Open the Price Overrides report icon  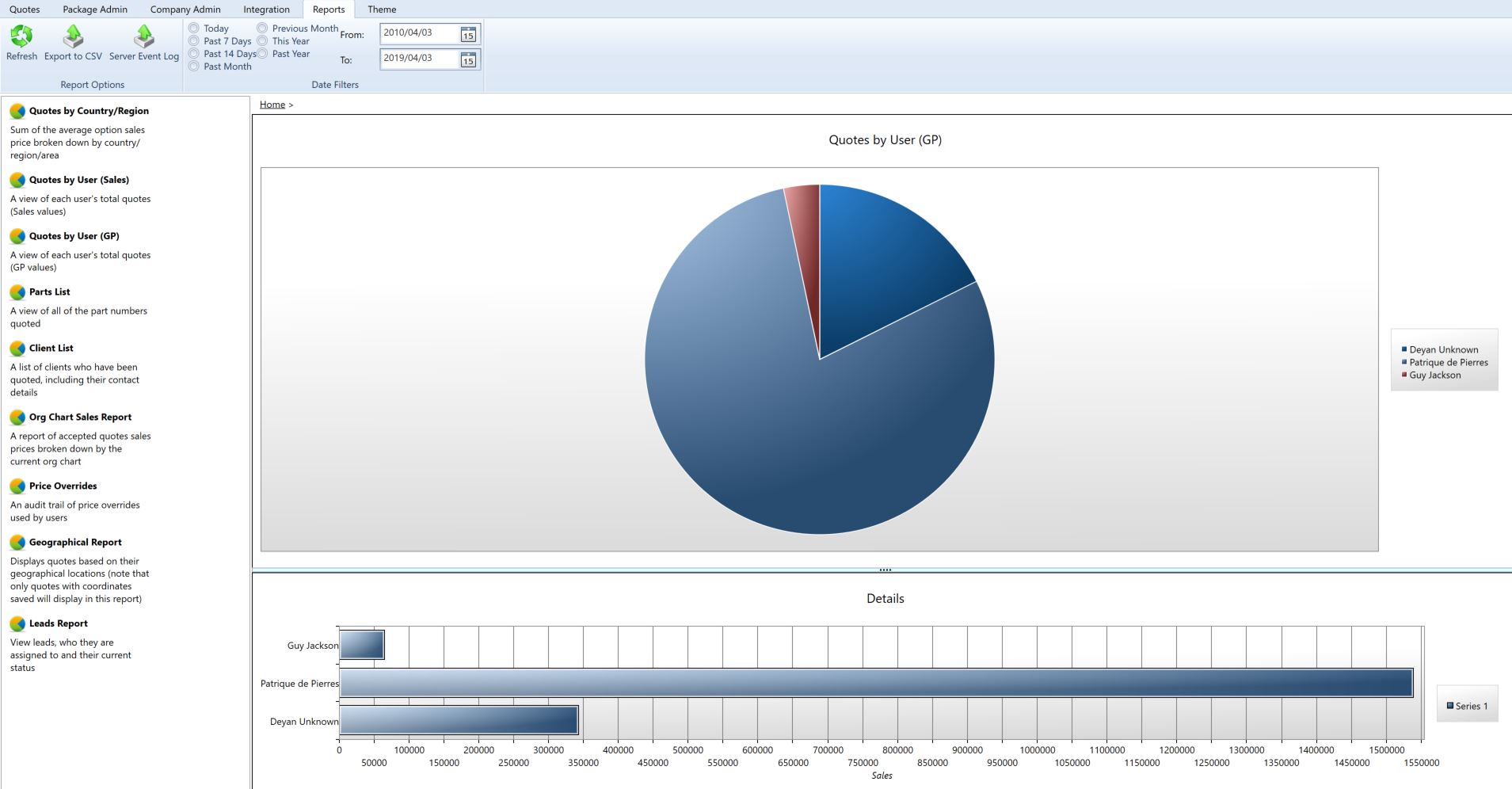(17, 486)
